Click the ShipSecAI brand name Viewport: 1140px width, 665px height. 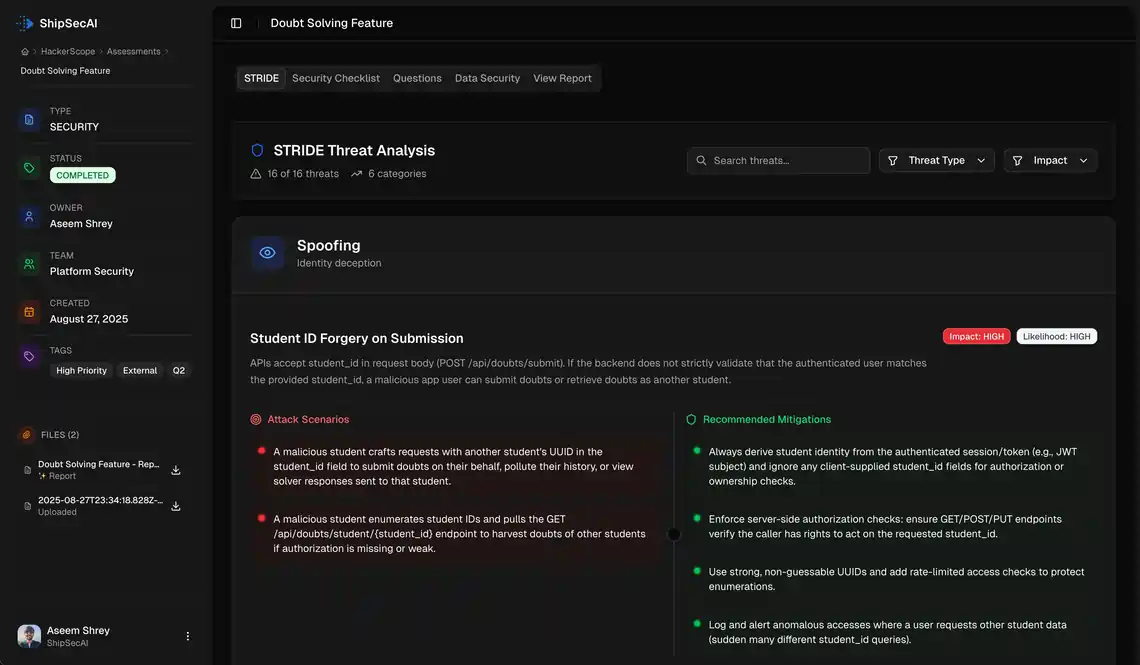68,23
